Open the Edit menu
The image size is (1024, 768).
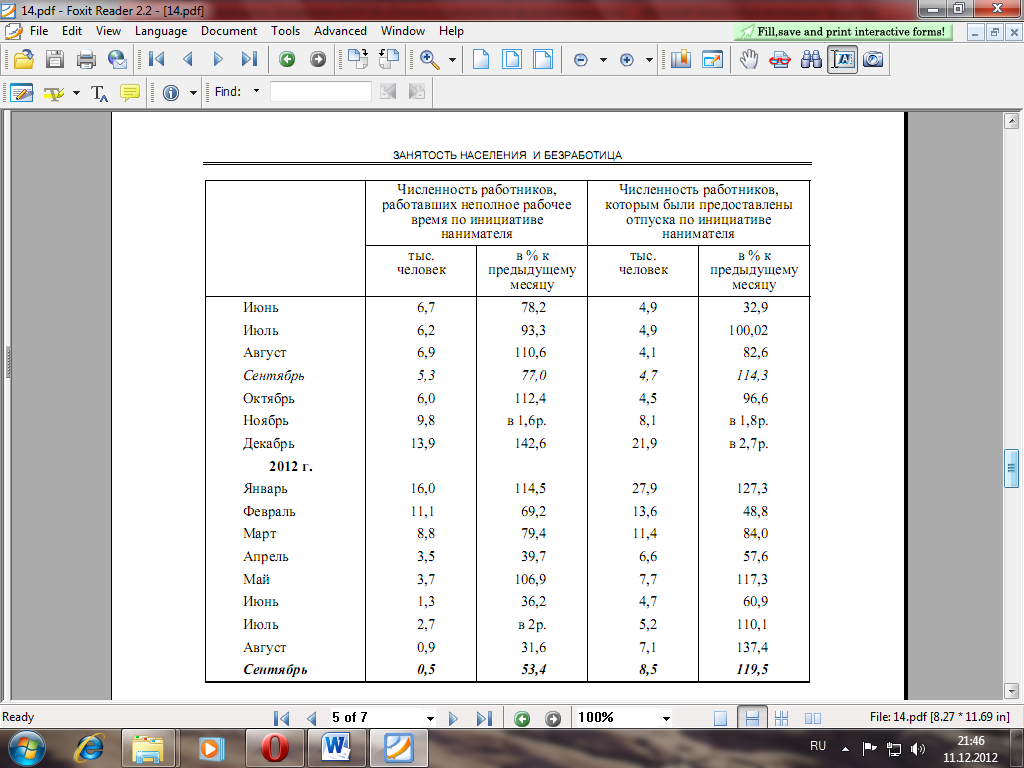(x=72, y=31)
